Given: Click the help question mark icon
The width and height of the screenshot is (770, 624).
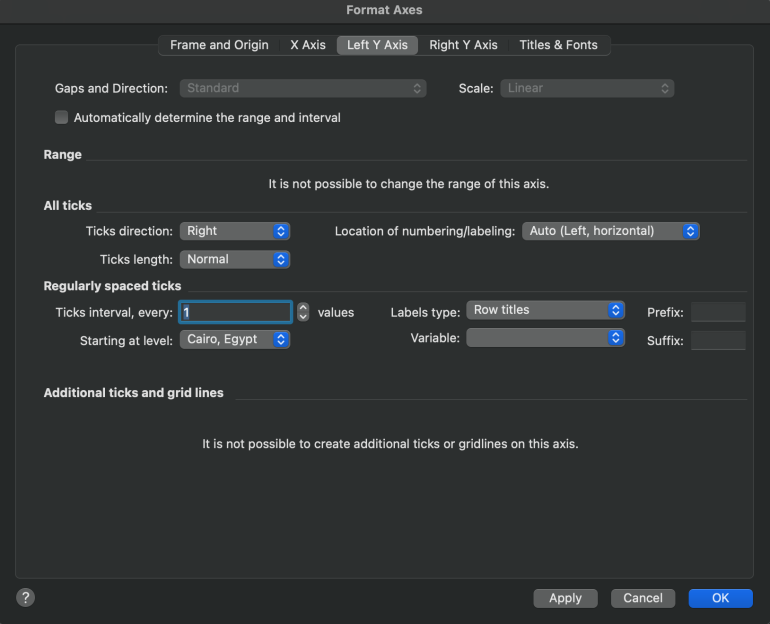Looking at the screenshot, I should (26, 597).
